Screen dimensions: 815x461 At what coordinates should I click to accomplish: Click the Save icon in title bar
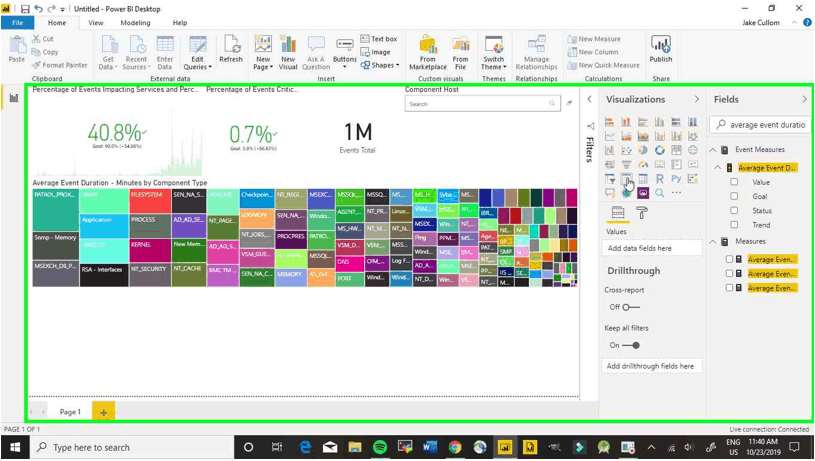pos(25,9)
